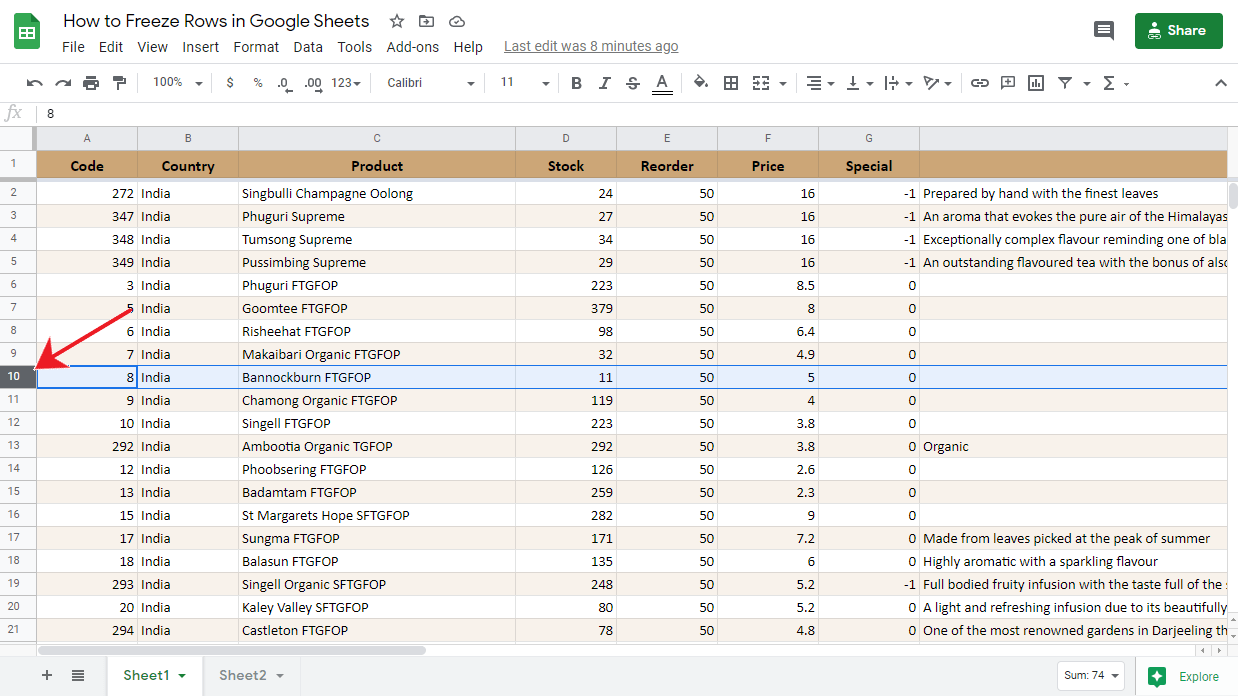1238x696 pixels.
Task: Open the Tools menu
Action: 355,47
